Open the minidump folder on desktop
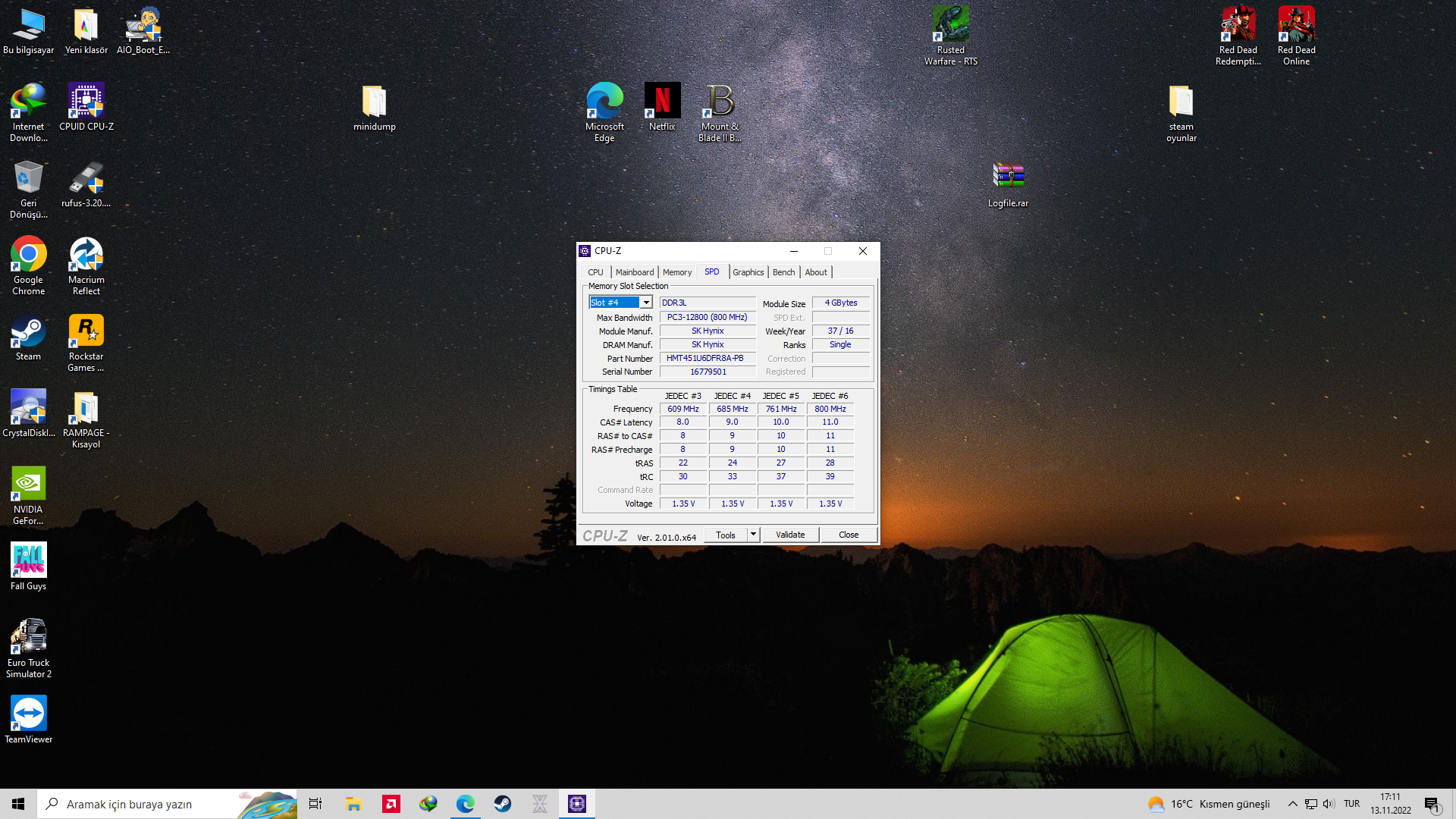This screenshot has width=1456, height=819. pos(374,108)
